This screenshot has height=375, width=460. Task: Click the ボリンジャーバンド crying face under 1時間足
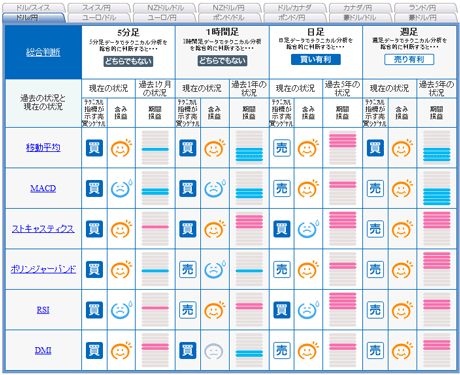click(x=215, y=269)
